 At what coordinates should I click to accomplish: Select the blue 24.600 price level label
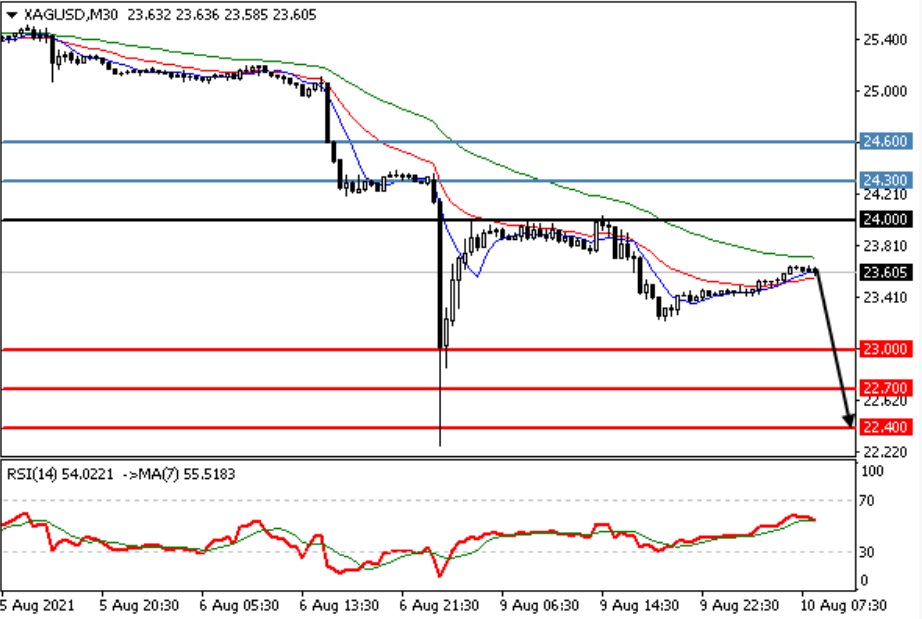pos(886,141)
